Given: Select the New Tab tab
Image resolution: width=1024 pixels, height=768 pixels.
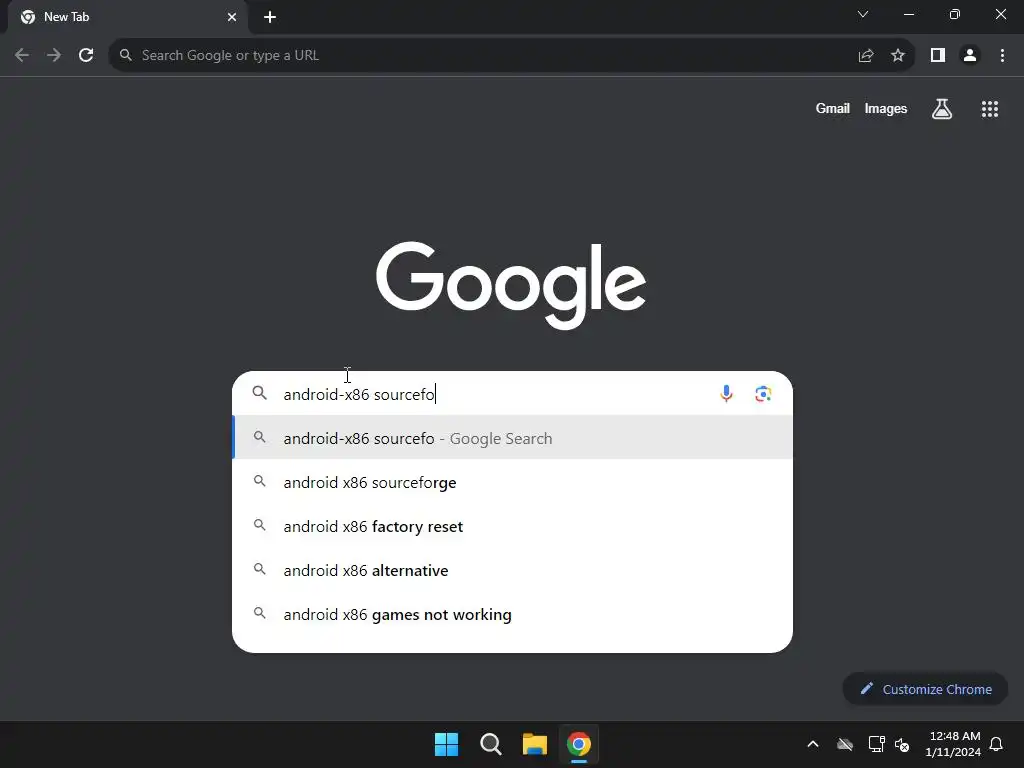Looking at the screenshot, I should tap(127, 17).
